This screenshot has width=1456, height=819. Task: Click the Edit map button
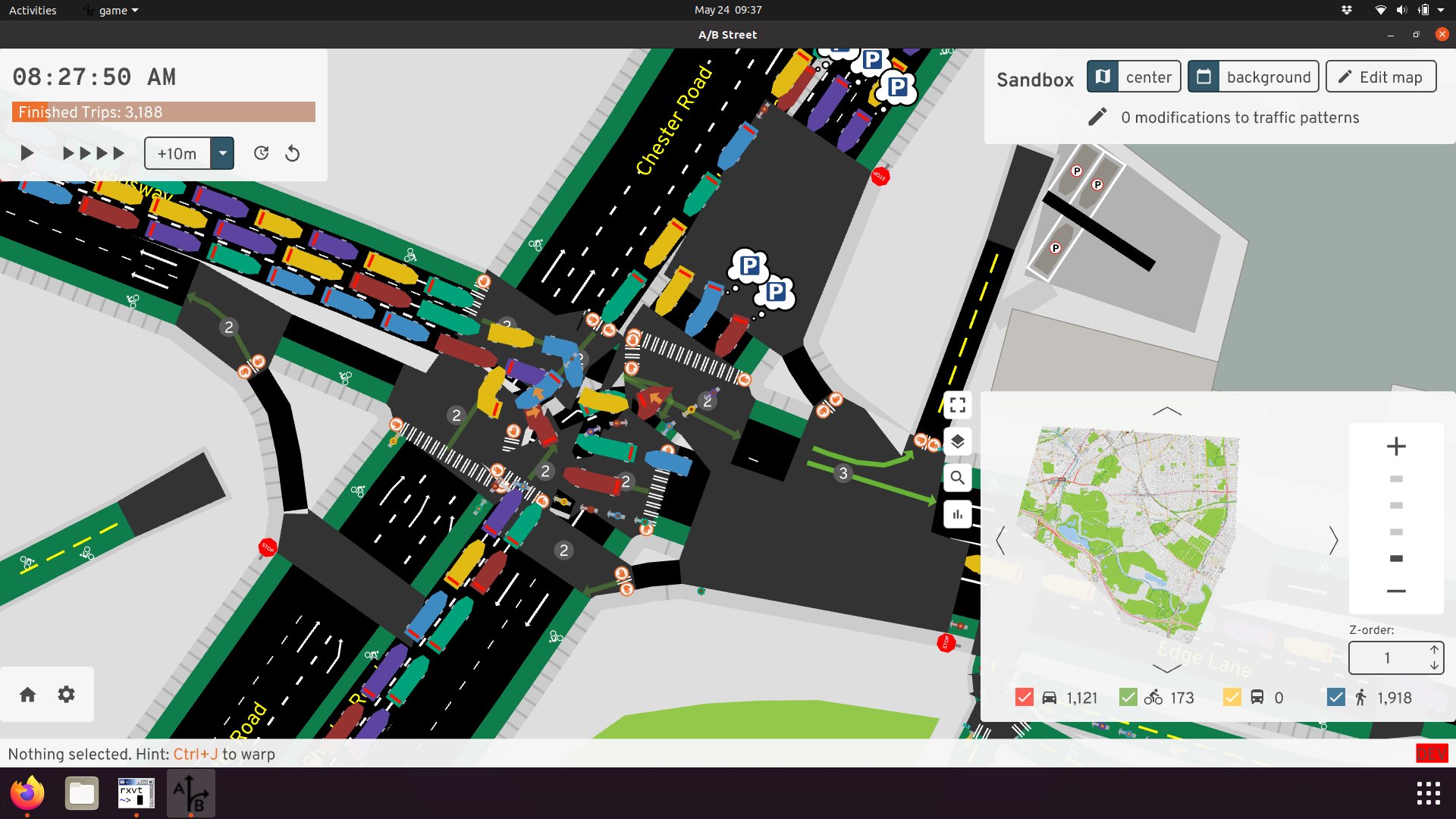coord(1381,77)
